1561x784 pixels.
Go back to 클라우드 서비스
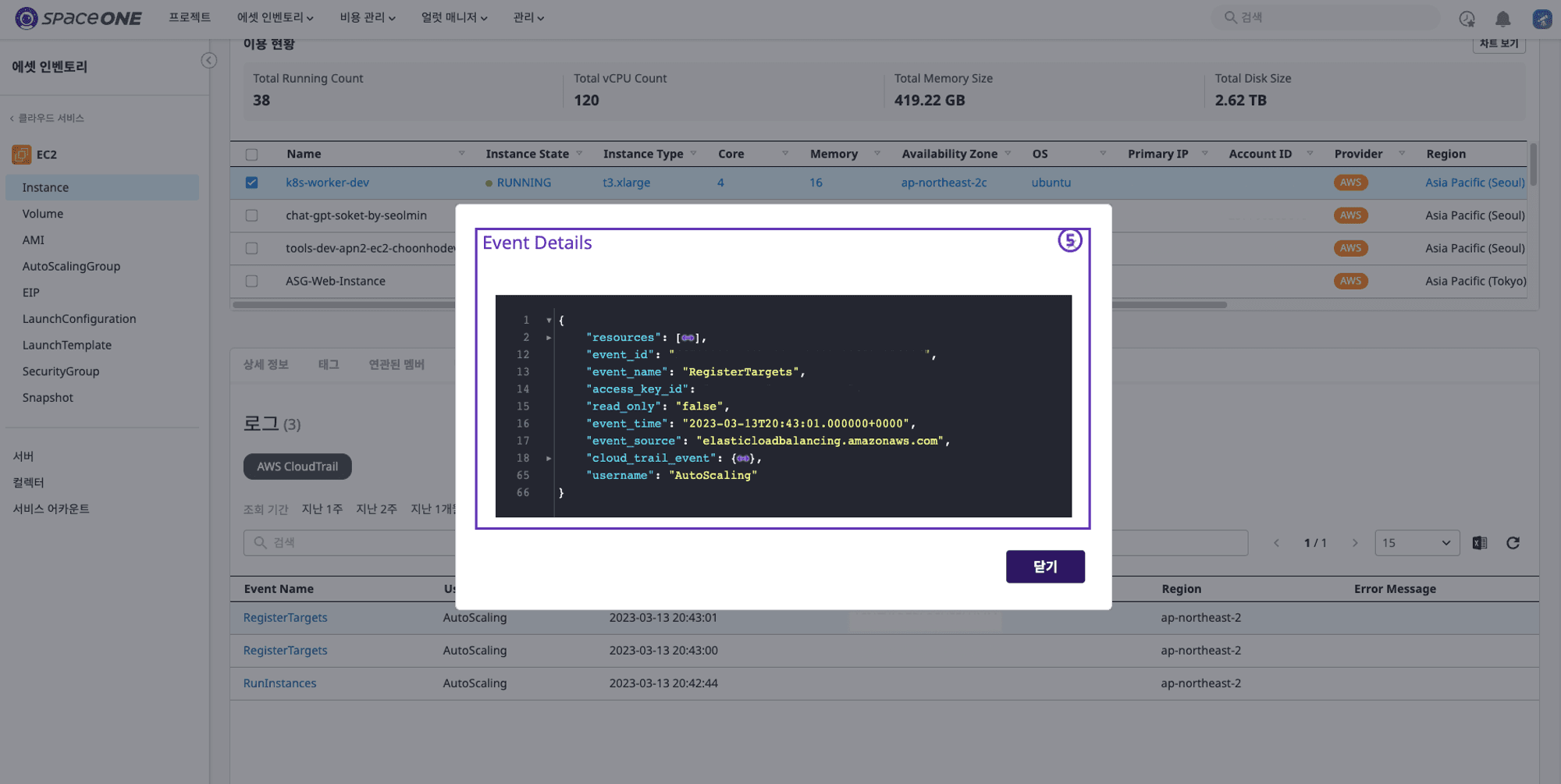pos(47,118)
